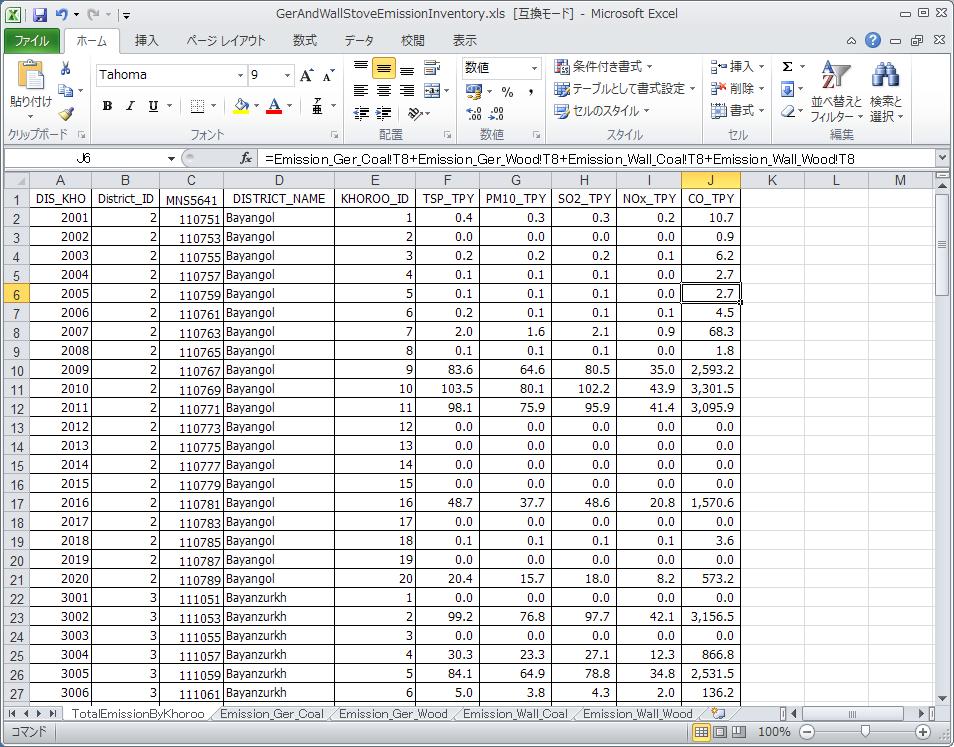Open Sort and Filter (並べ替えとフィルター)
The image size is (954, 747).
(836, 91)
